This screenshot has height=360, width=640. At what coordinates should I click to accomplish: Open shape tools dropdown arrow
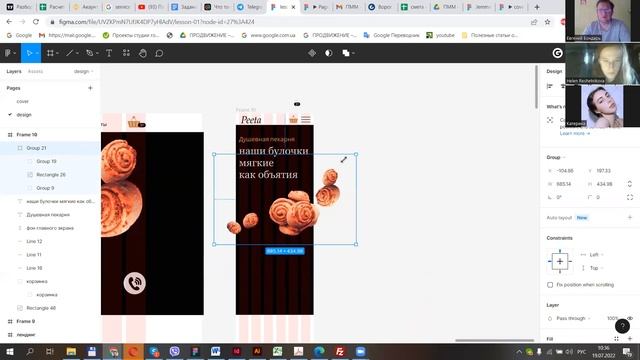pyautogui.click(x=77, y=53)
